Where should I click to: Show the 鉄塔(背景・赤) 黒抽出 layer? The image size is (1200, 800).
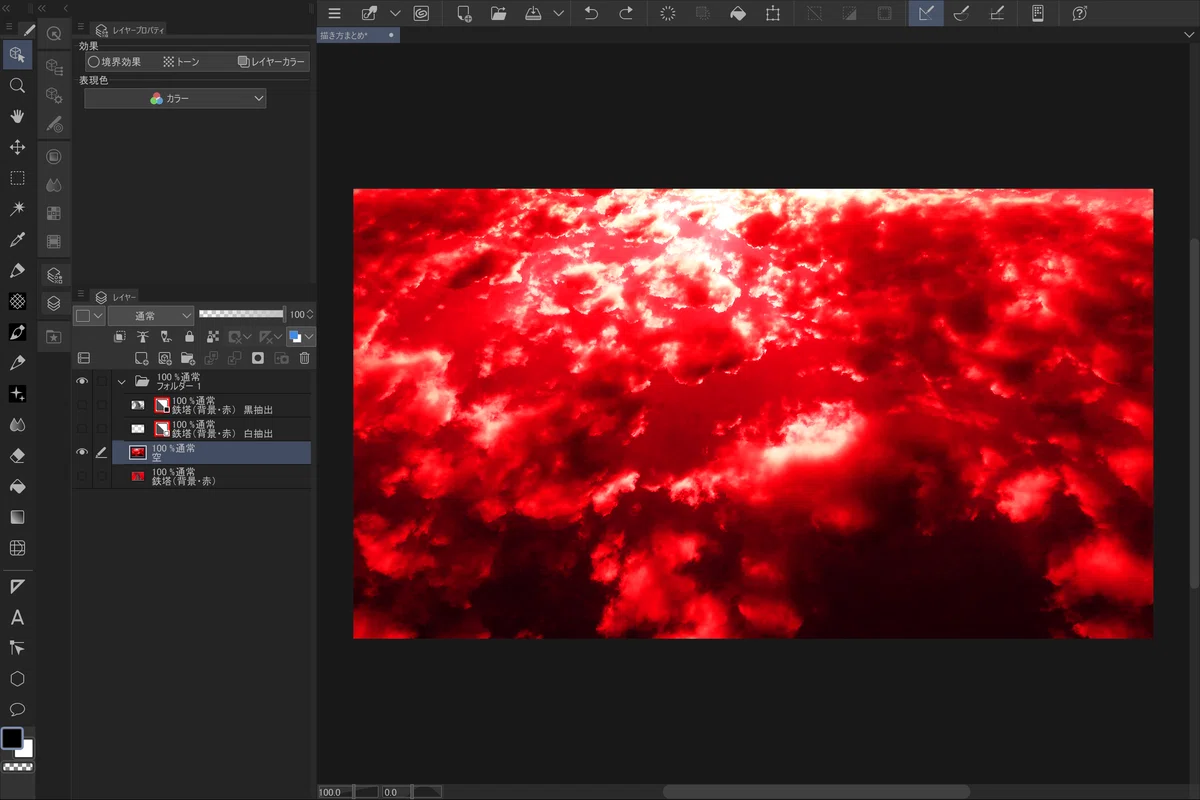pos(82,405)
